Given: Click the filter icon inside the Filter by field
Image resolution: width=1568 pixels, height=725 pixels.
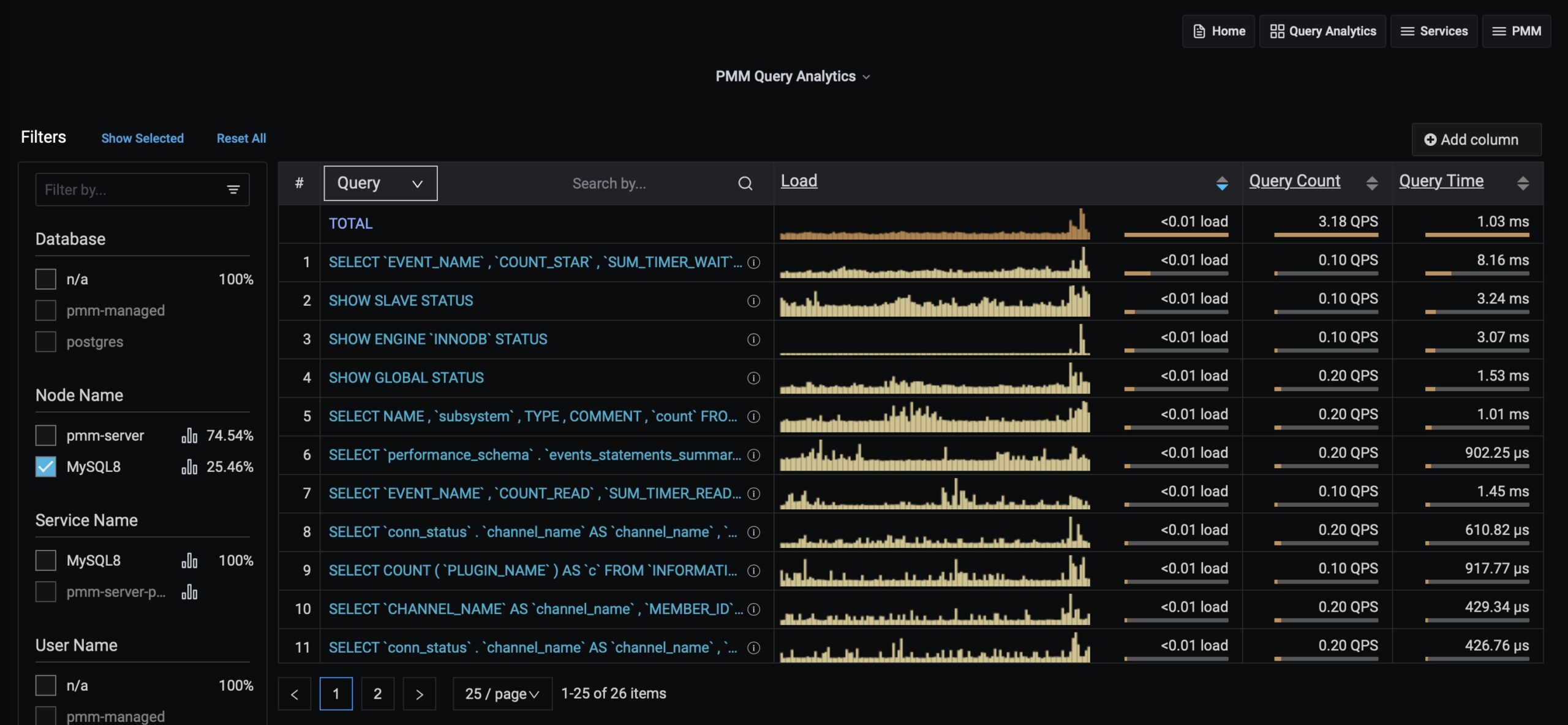Looking at the screenshot, I should click(x=233, y=189).
